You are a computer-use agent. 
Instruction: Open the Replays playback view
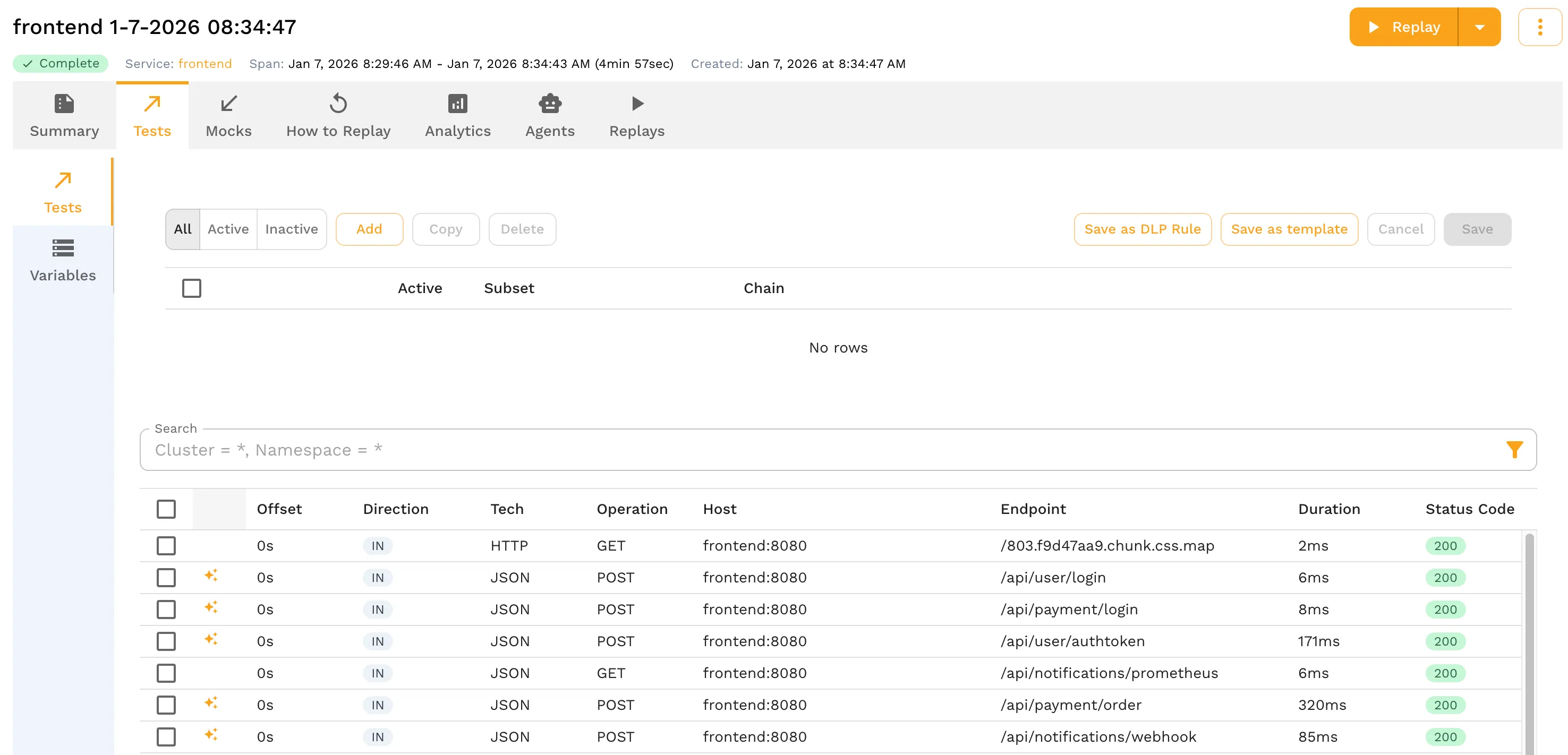click(637, 116)
